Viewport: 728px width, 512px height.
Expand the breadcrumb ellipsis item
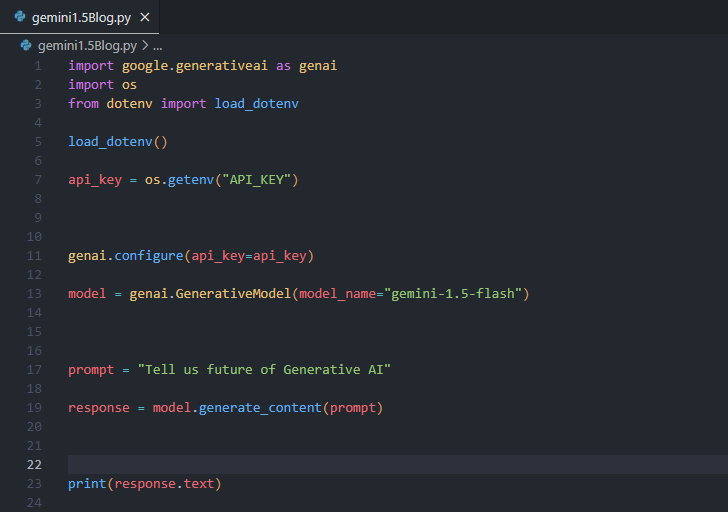click(x=158, y=46)
